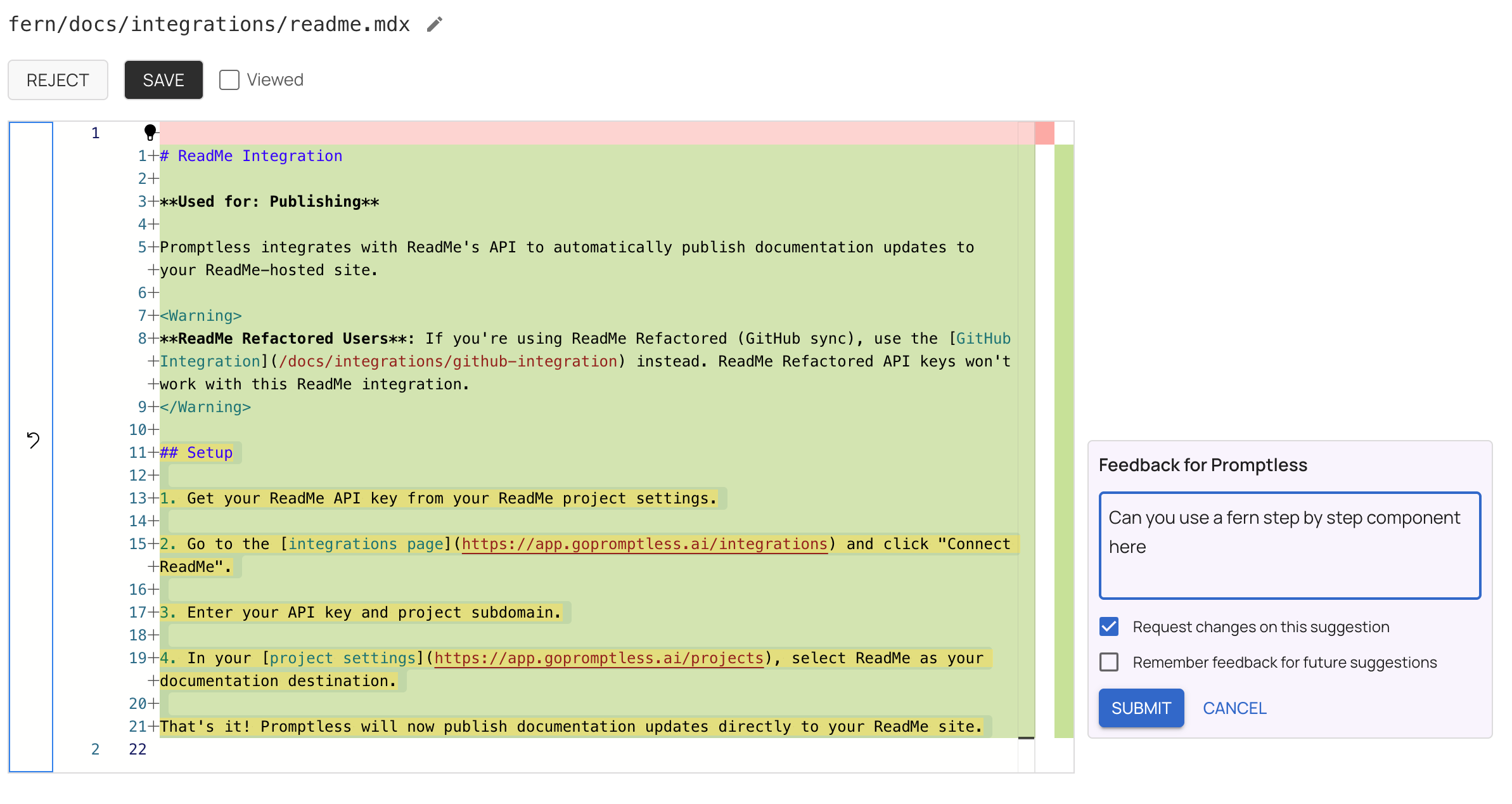Open the app.gopromptless.ai/projects URL link

[x=599, y=658]
